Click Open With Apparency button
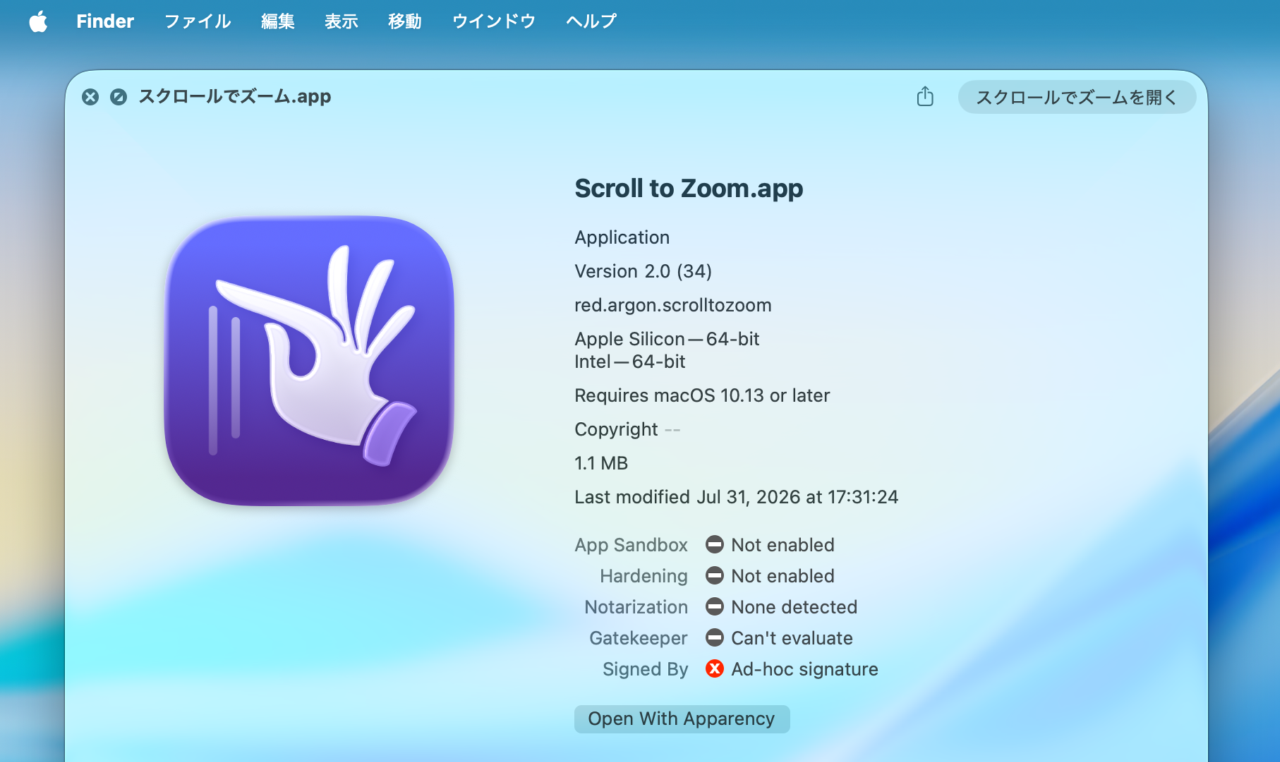 [682, 719]
